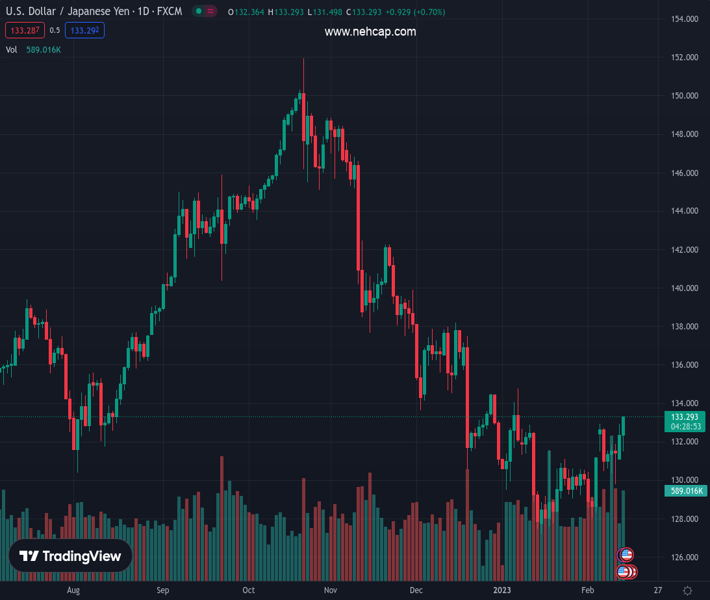Click the lower US flag event marker

(x=624, y=572)
